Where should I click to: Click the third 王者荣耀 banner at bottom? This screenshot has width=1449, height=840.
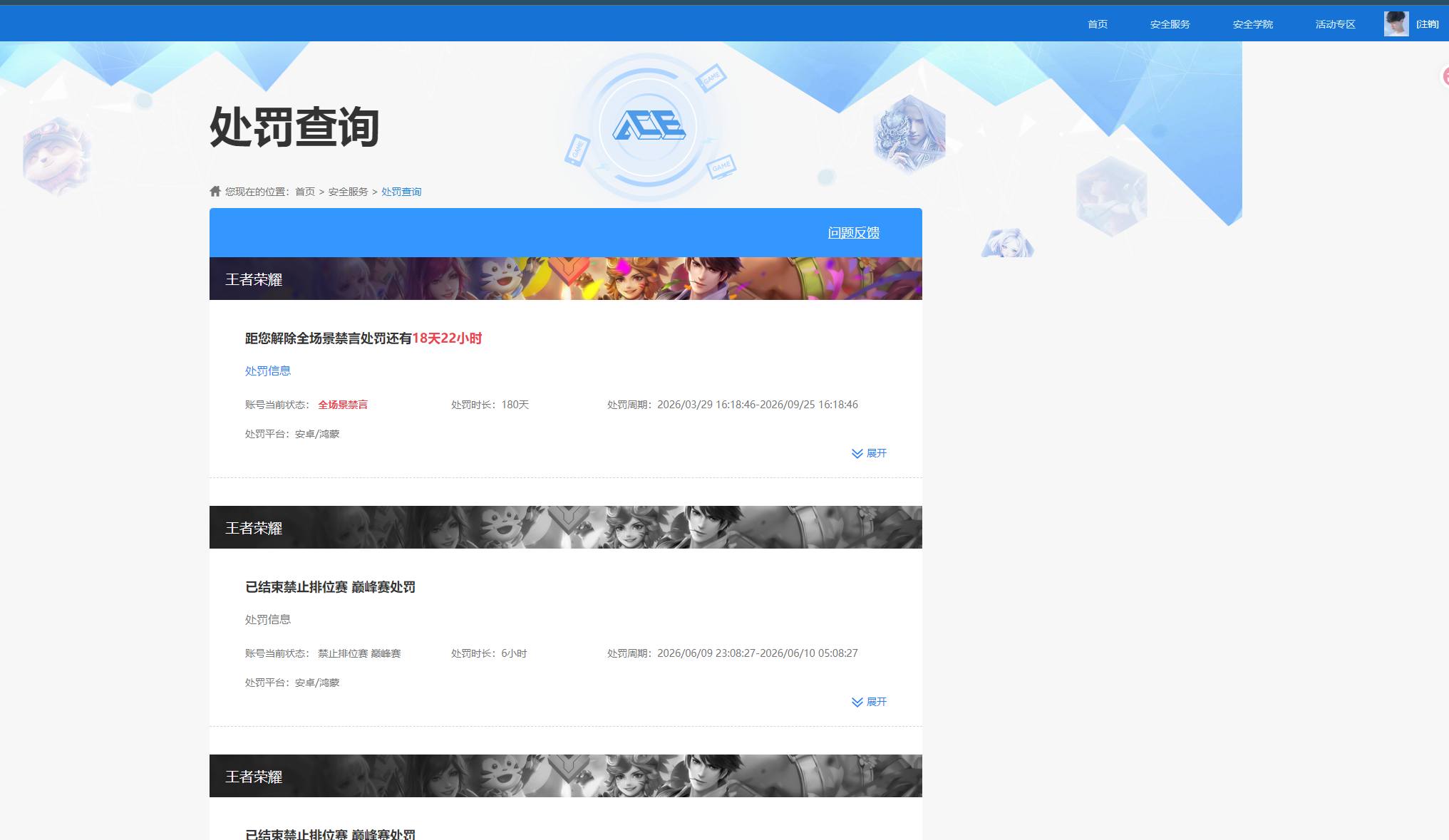pyautogui.click(x=566, y=776)
